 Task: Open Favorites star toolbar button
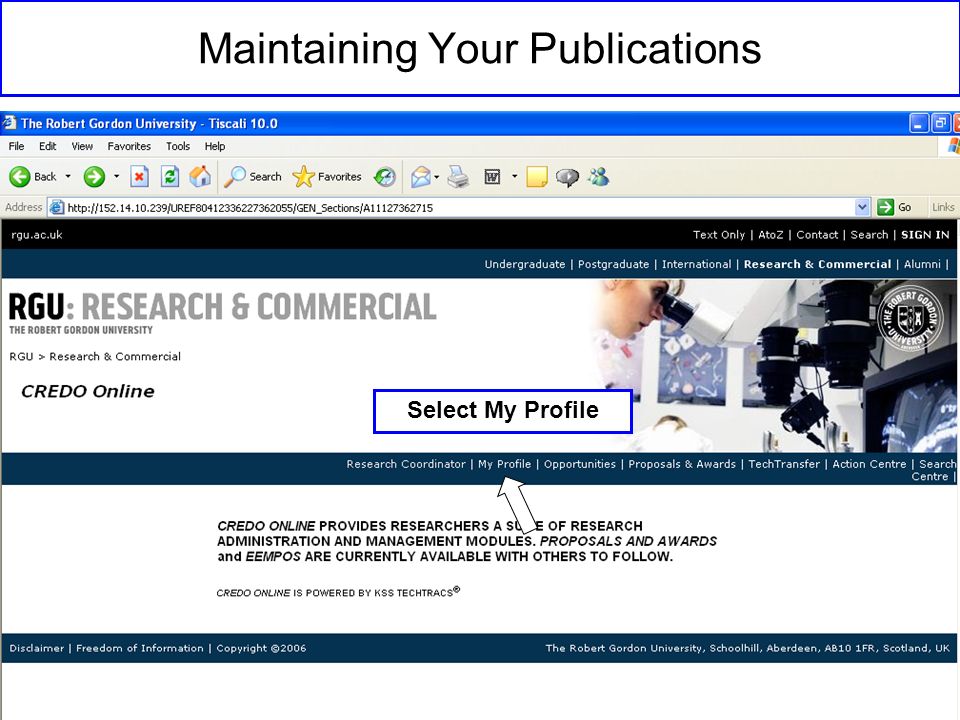327,177
